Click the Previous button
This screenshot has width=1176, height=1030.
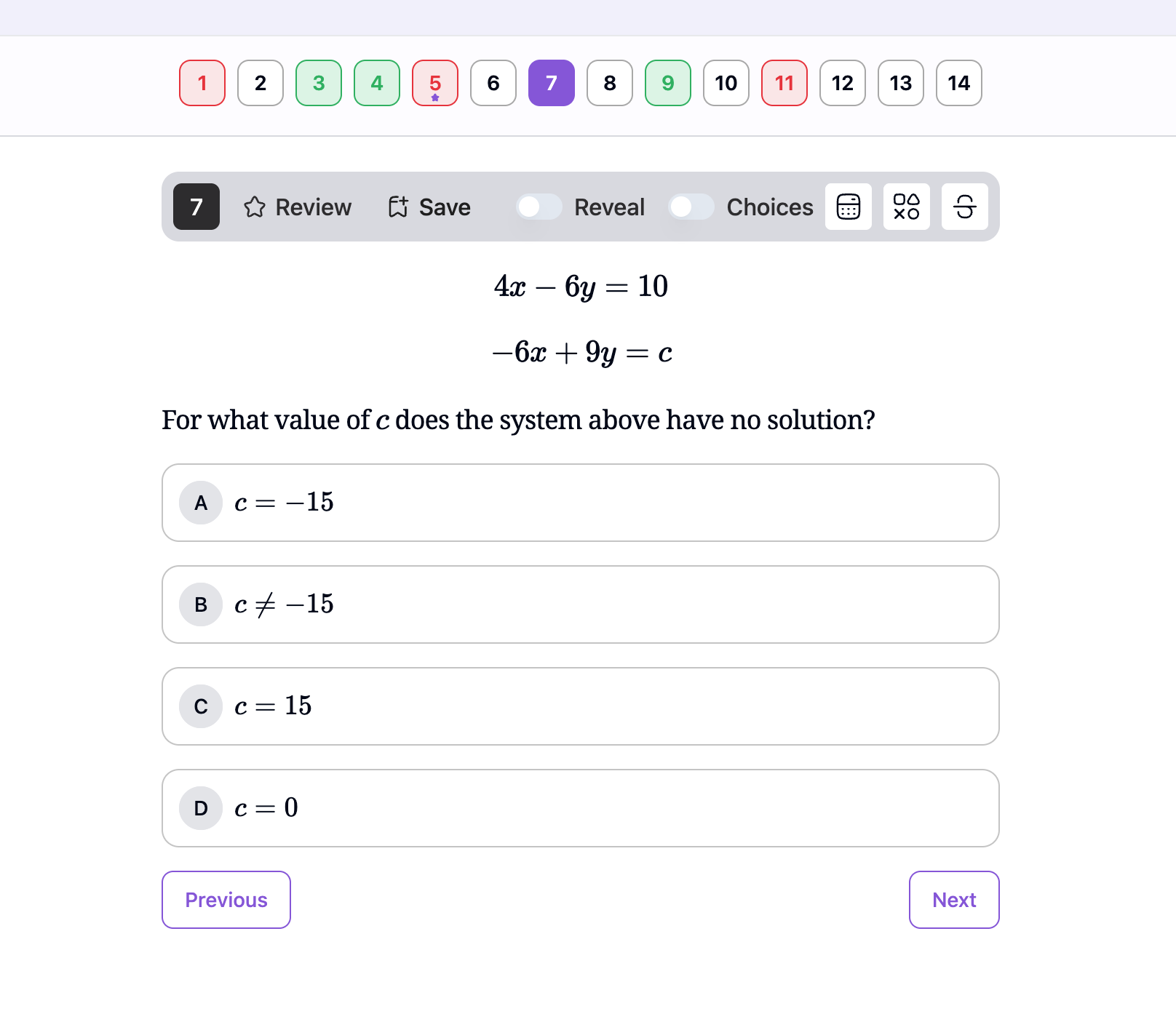pyautogui.click(x=226, y=900)
